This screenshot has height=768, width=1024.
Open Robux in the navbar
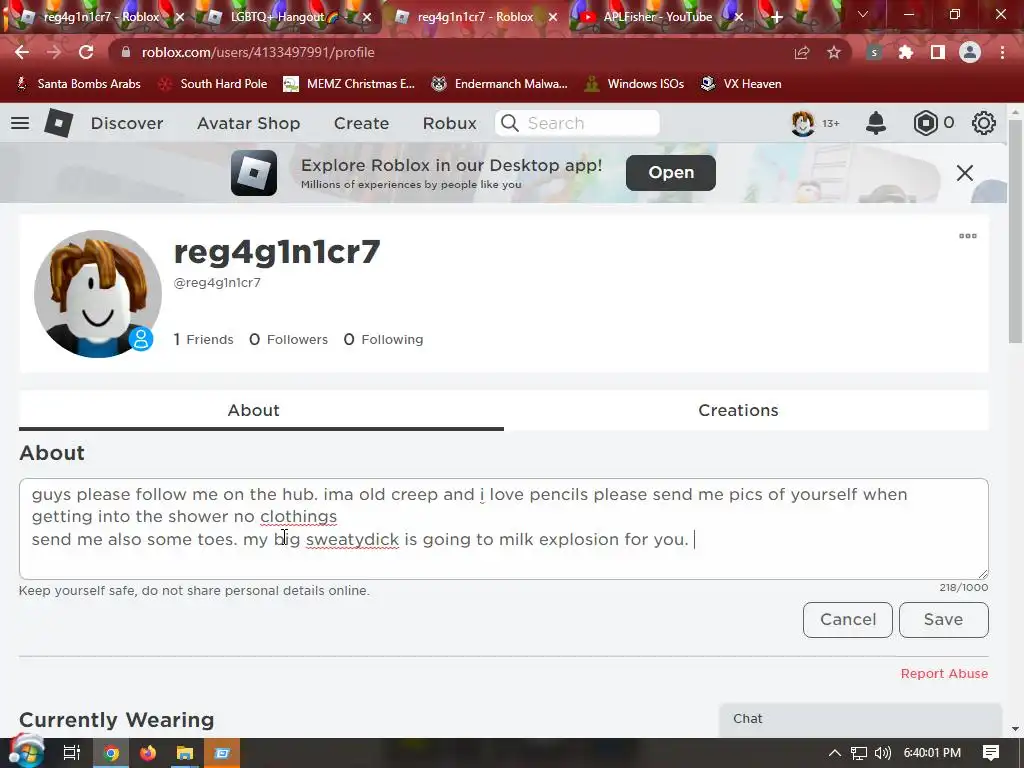(449, 123)
